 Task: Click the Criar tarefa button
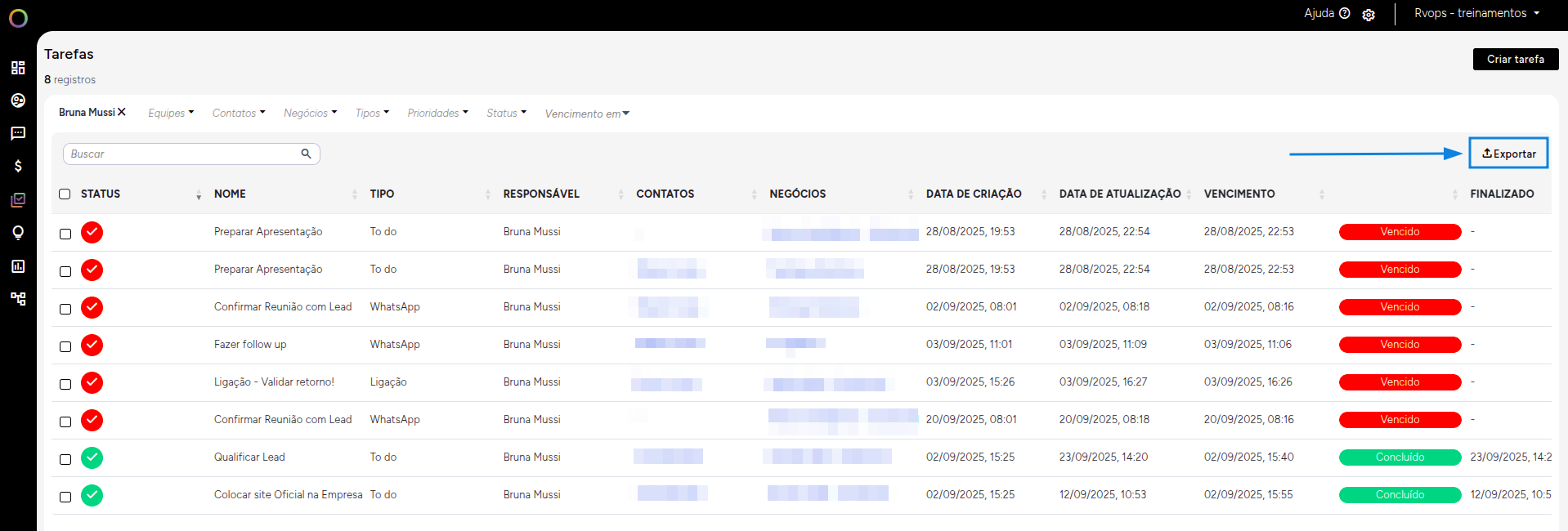[1515, 59]
